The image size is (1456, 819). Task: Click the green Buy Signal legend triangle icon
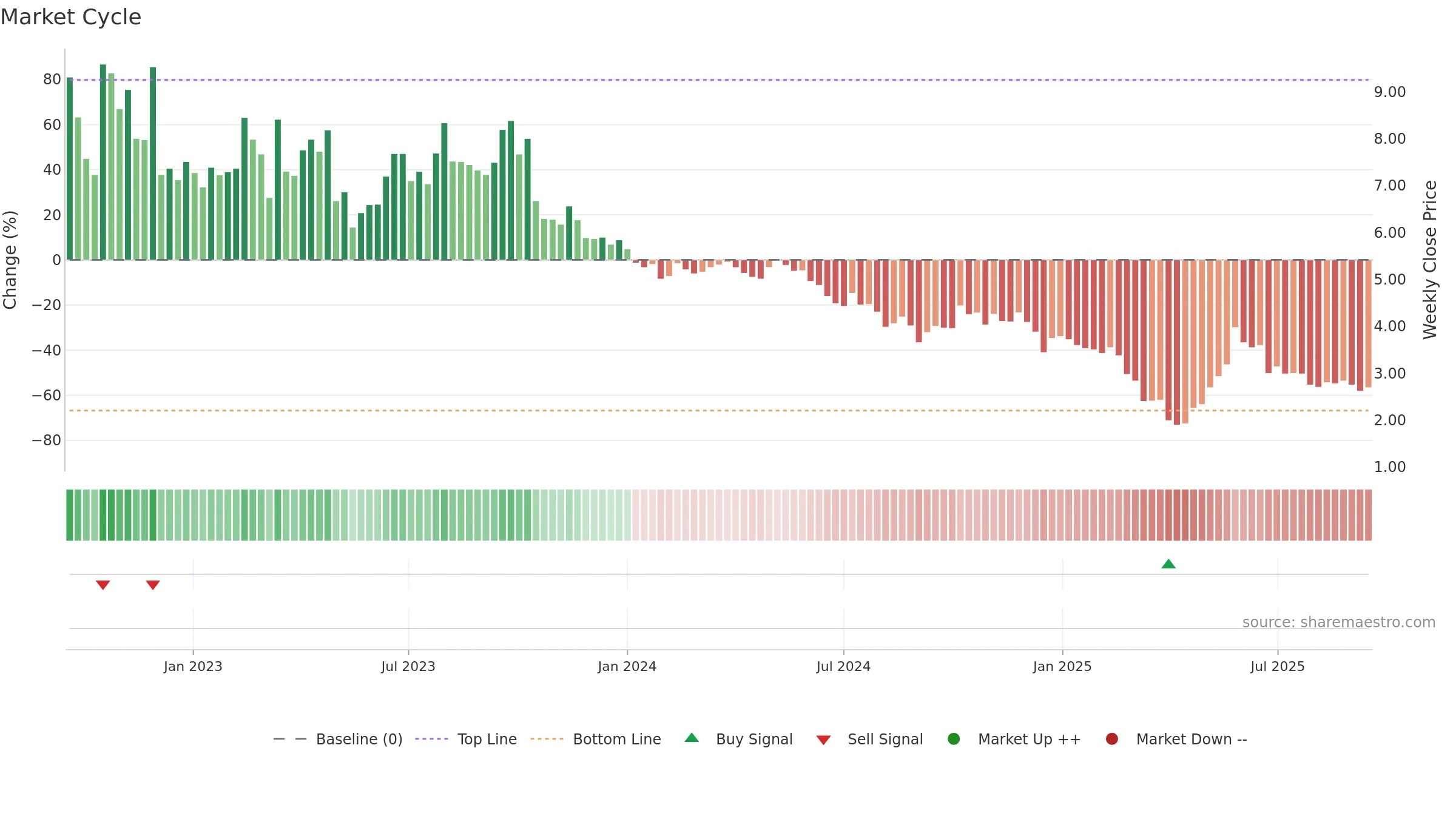(x=692, y=738)
